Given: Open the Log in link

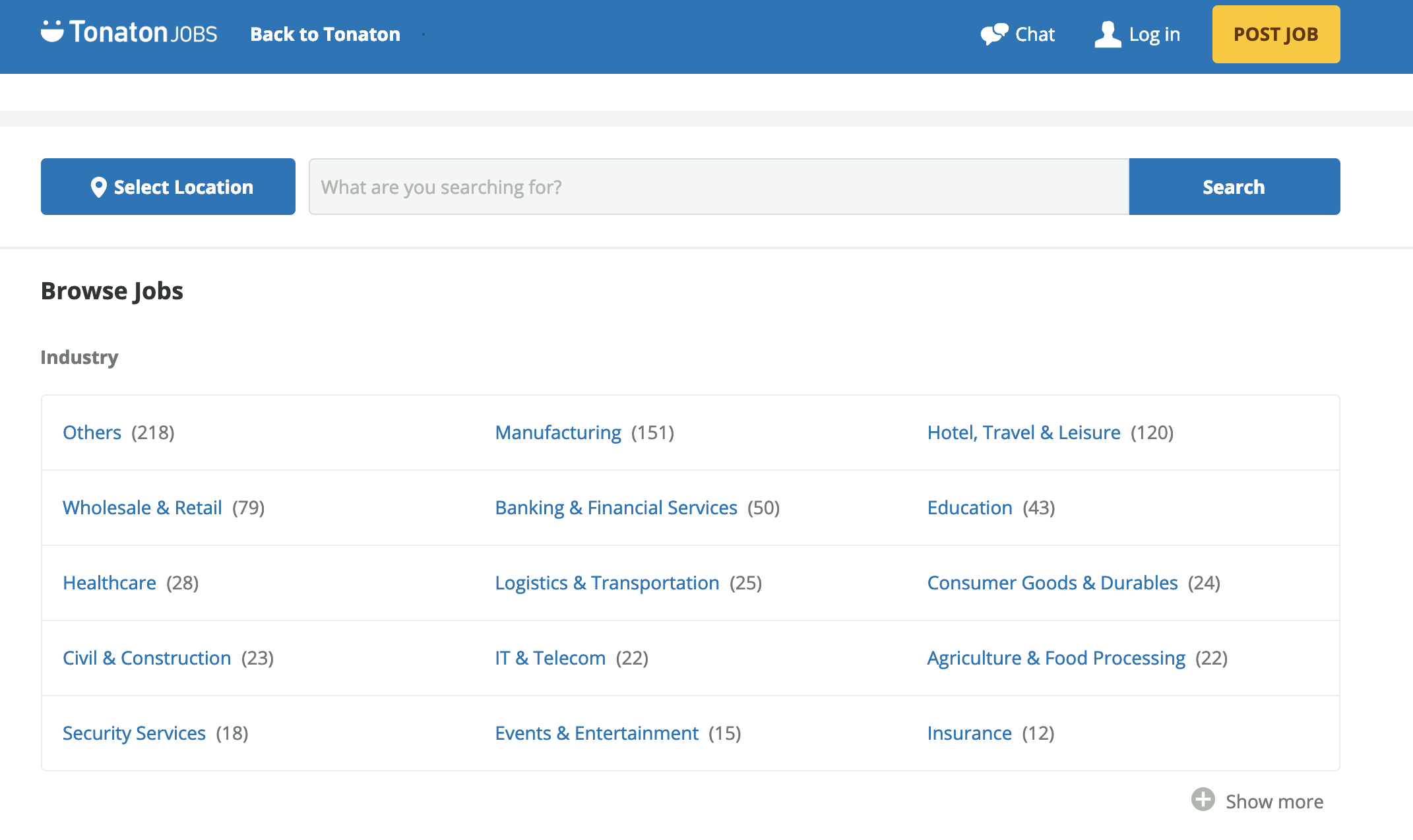Looking at the screenshot, I should click(1154, 34).
